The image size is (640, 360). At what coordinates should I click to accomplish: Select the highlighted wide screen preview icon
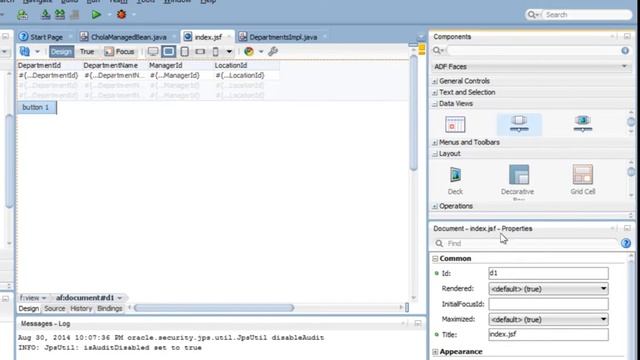tap(169, 51)
